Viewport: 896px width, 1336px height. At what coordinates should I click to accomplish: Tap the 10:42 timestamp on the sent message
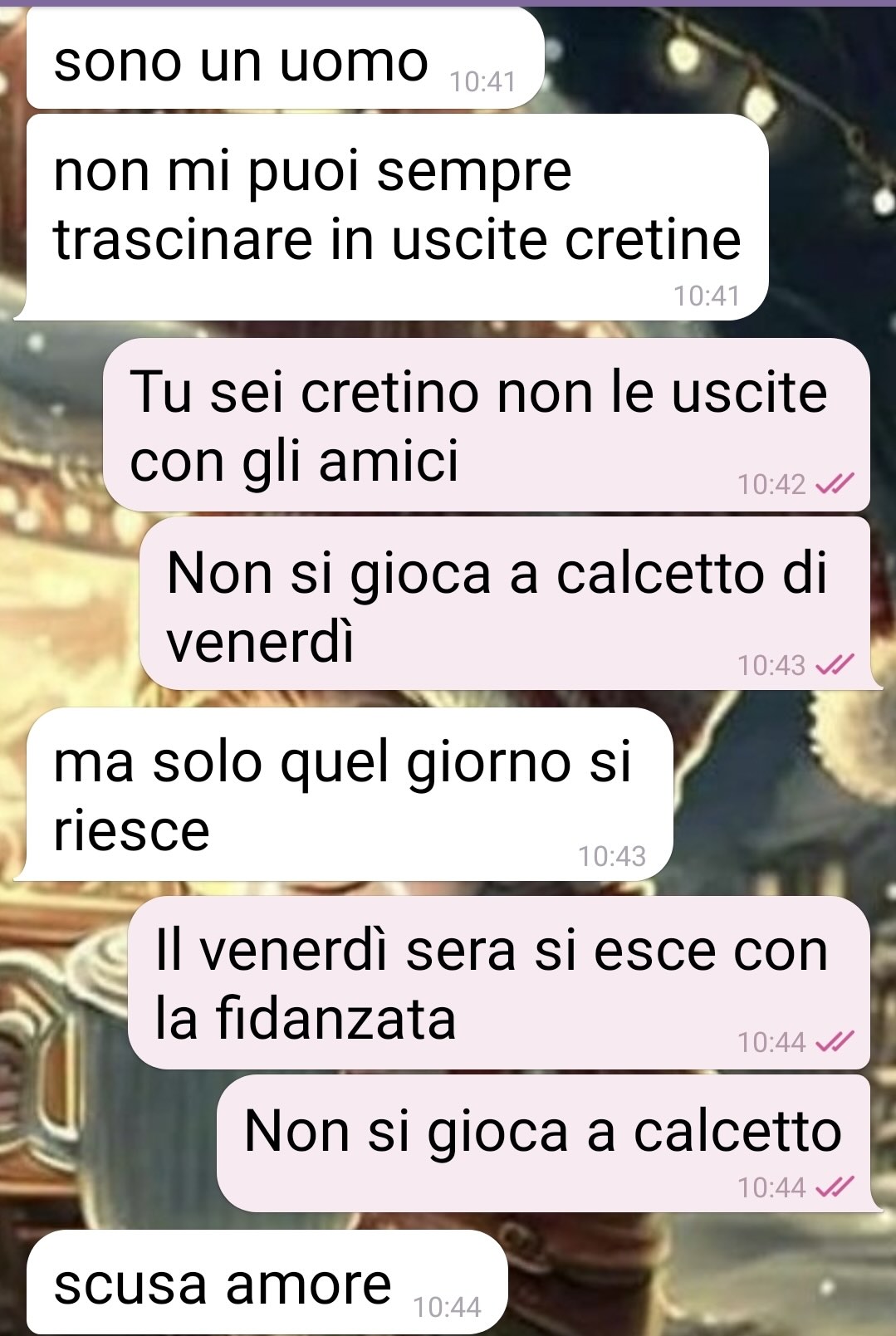coord(771,484)
